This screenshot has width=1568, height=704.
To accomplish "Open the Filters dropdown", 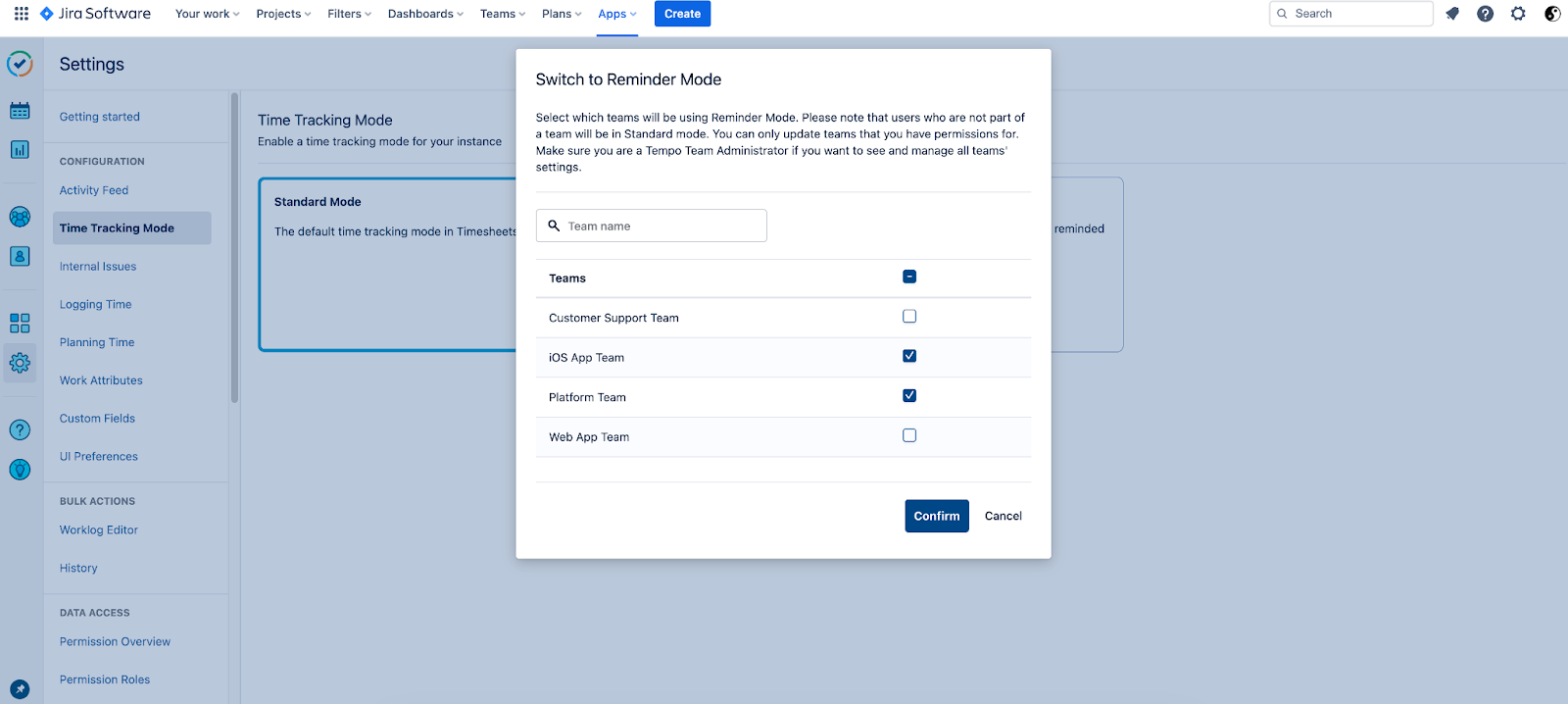I will tap(349, 14).
